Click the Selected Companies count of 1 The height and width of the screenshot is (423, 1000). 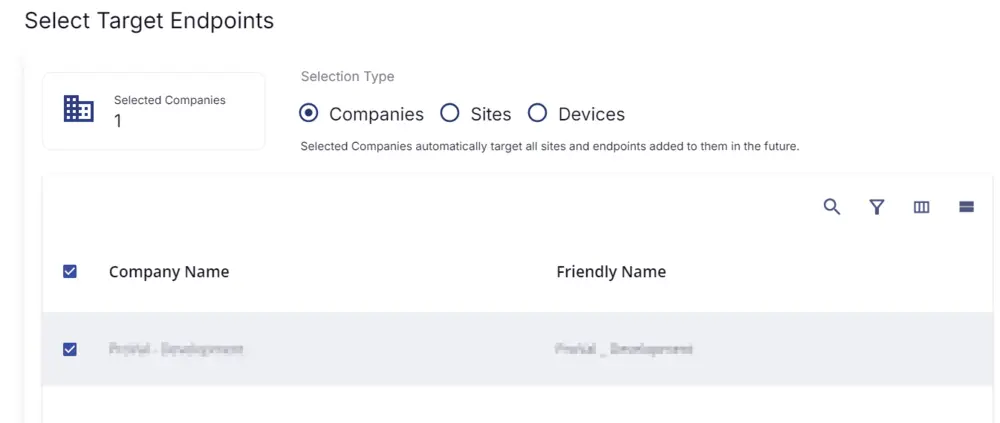coord(118,121)
